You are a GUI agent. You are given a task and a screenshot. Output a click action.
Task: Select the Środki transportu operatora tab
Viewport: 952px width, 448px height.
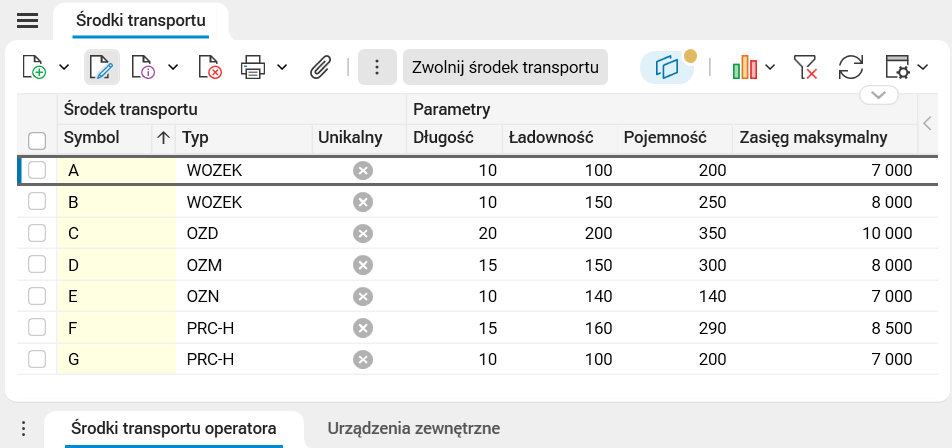tap(174, 428)
